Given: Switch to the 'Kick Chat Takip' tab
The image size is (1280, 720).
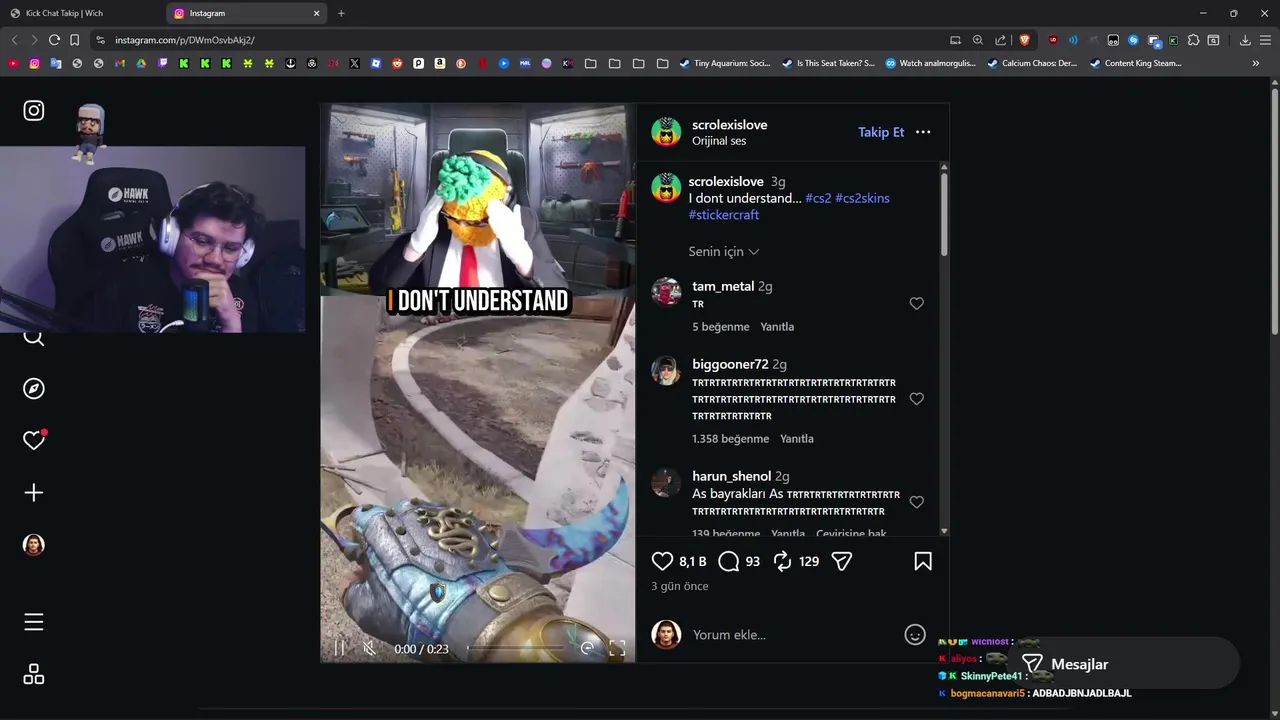Looking at the screenshot, I should click(x=82, y=13).
